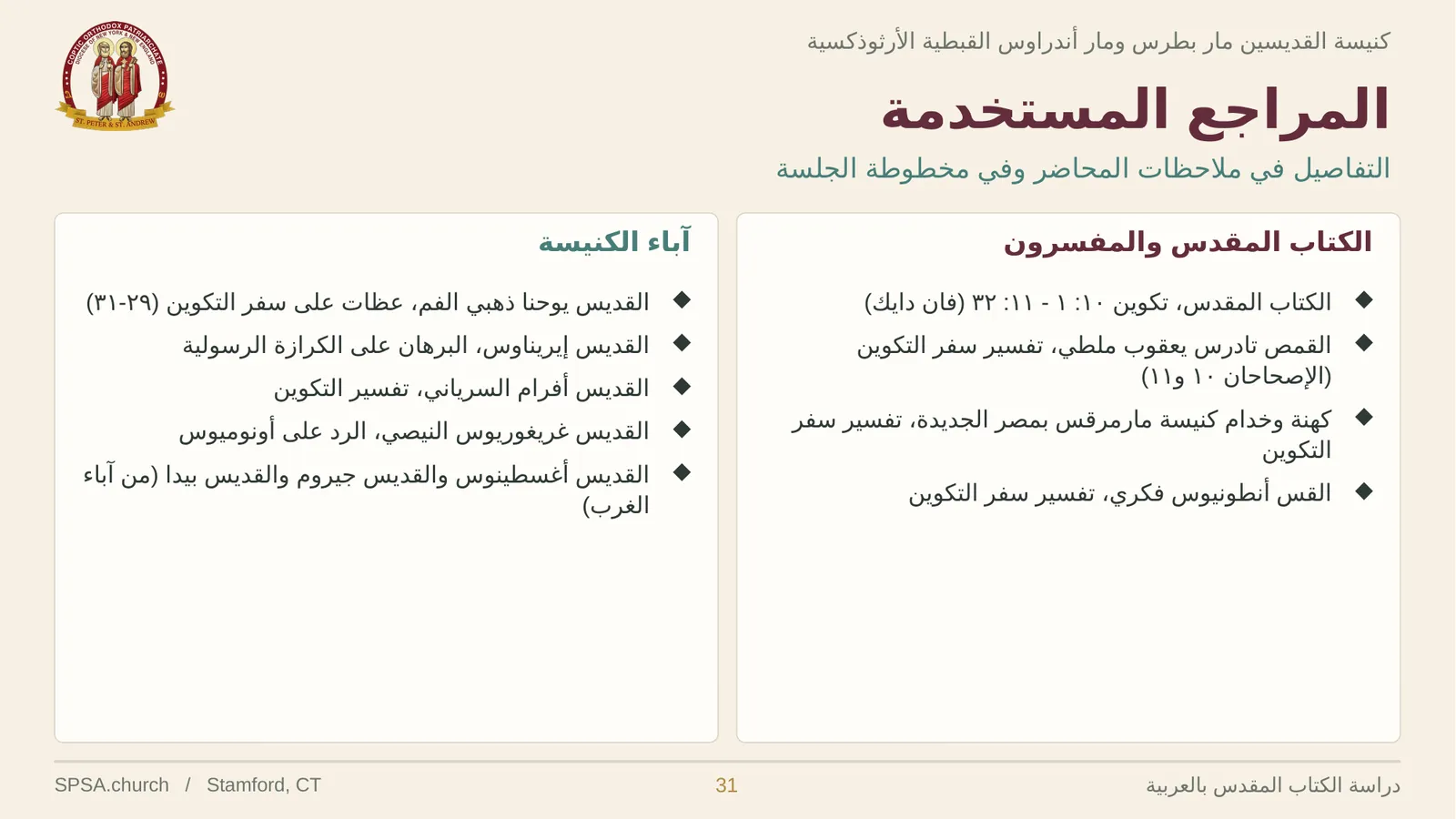1456x819 pixels.
Task: Click the footer text 'SPSA.church'
Action: (x=112, y=785)
